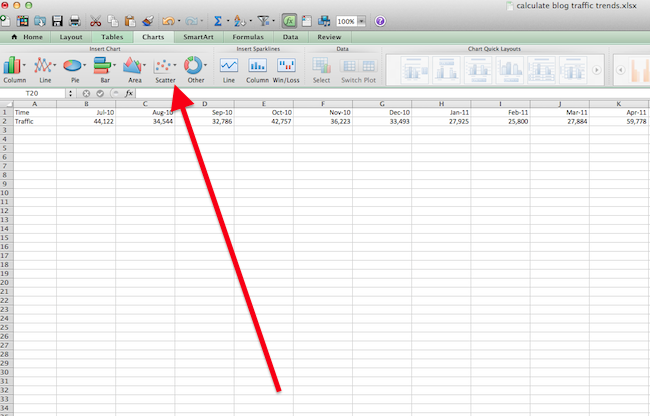Insert a Column chart
The height and width of the screenshot is (416, 650).
[15, 67]
